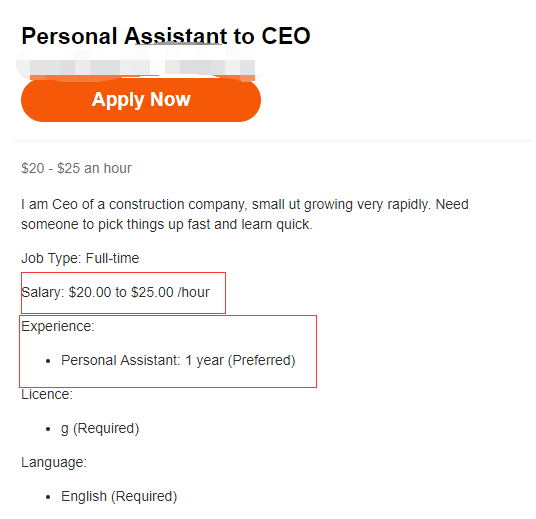This screenshot has width=536, height=519.
Task: Click the word CEO in the title
Action: (x=286, y=36)
